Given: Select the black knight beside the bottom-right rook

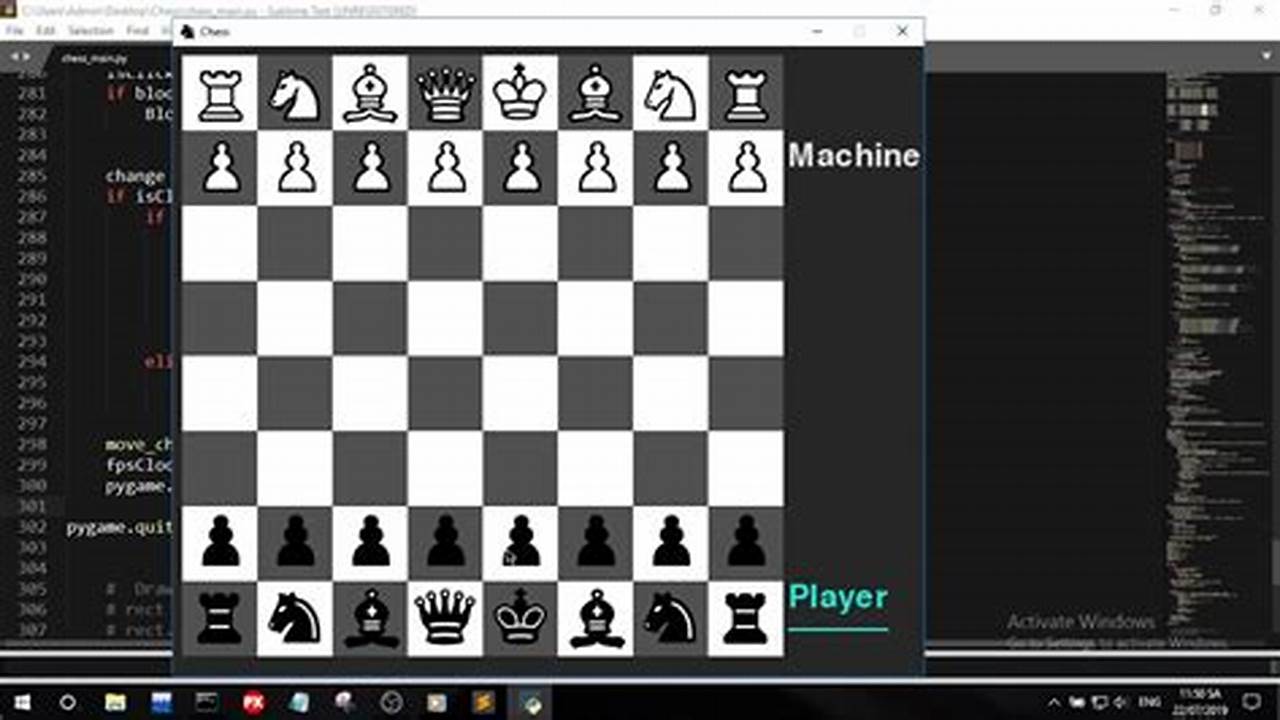Looking at the screenshot, I should tap(671, 618).
